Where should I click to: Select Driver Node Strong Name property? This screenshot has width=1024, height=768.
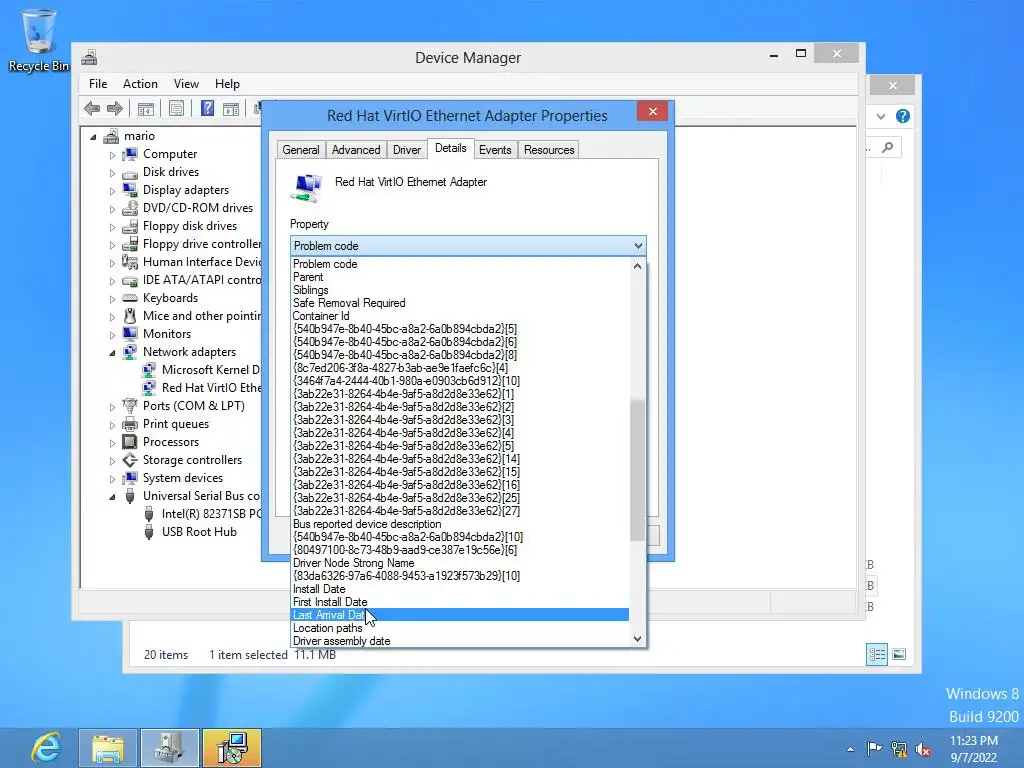tap(460, 562)
